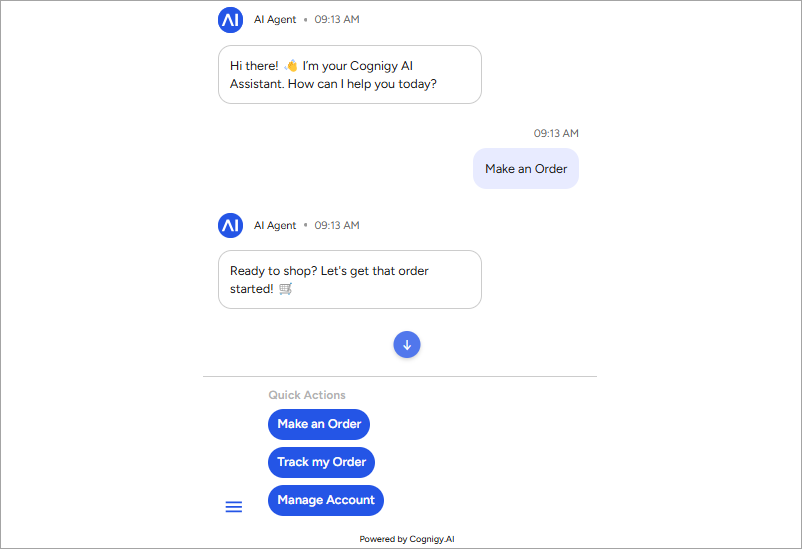The image size is (802, 549).
Task: Click the AI avatar above the 'Ready to shop' message
Action: (230, 226)
